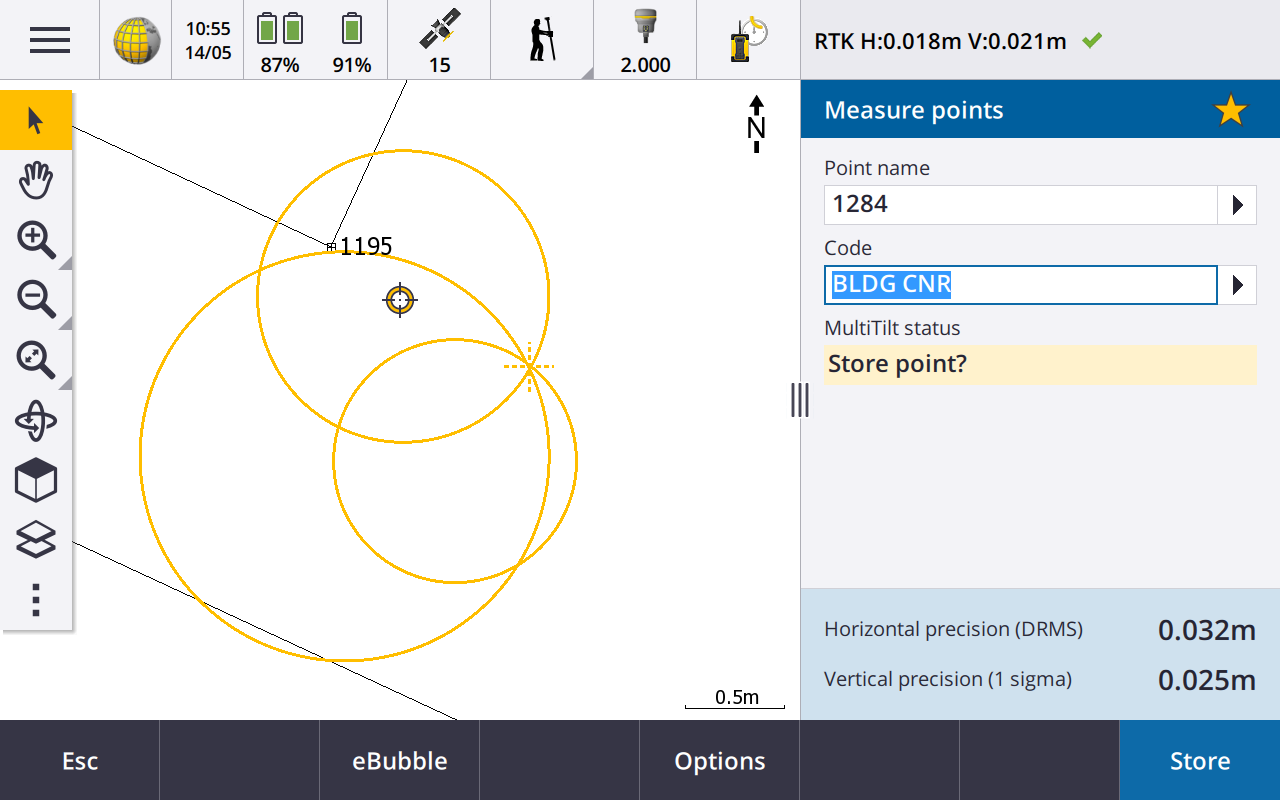Screen dimensions: 1280x800
Task: Click the Code field containing BLDG CNR
Action: pos(1020,285)
